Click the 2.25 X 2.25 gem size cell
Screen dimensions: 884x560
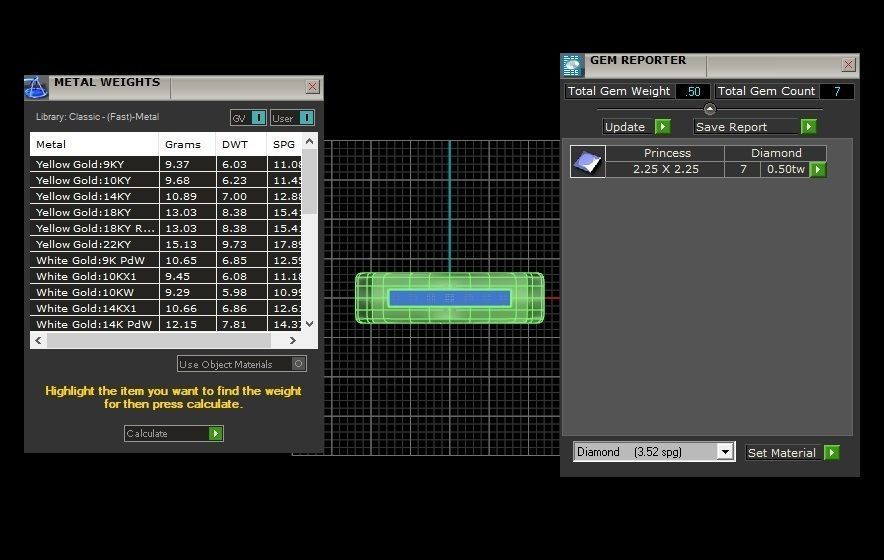[x=665, y=169]
